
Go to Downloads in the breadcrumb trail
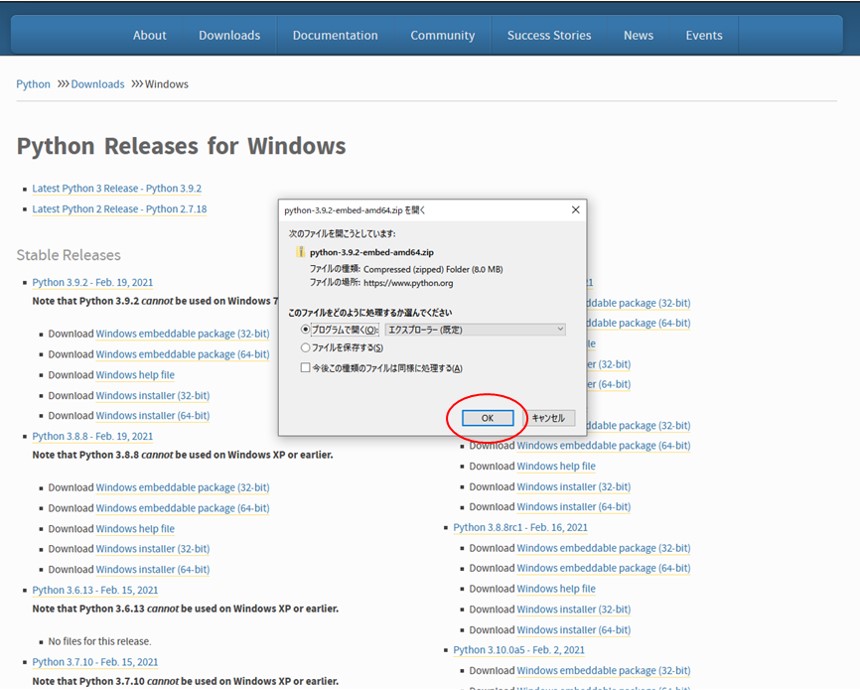(x=98, y=84)
